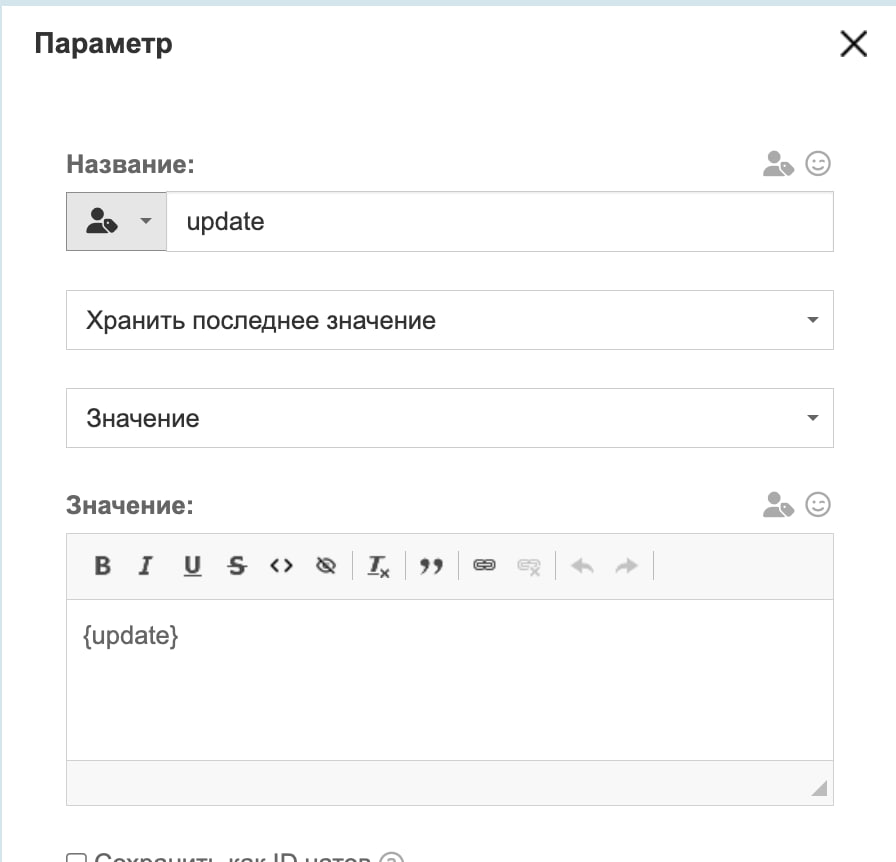Open the 'Хранить последнее значение' dropdown
Image resolution: width=896 pixels, height=862 pixels.
point(449,321)
